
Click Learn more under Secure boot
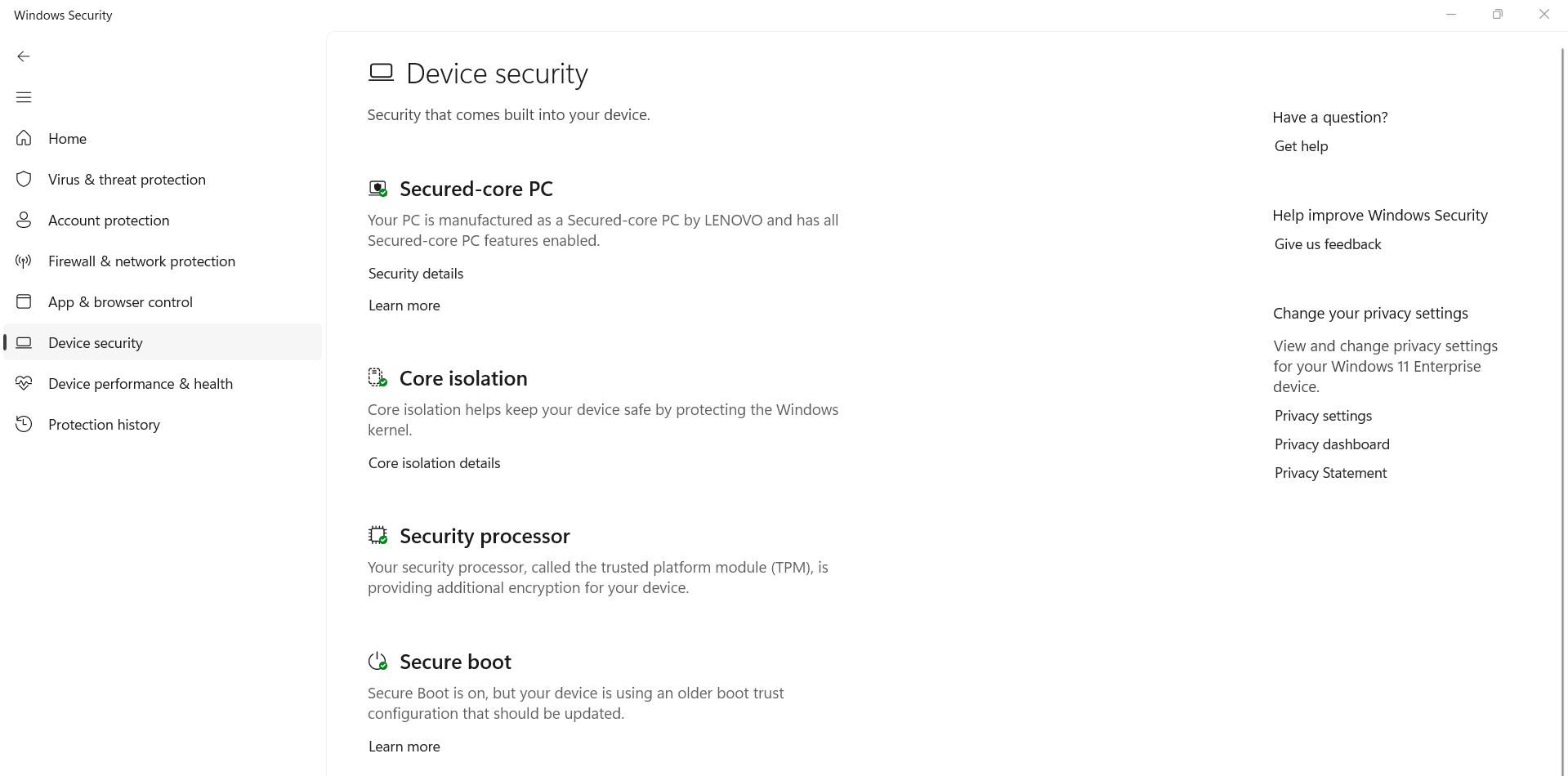pyautogui.click(x=404, y=747)
